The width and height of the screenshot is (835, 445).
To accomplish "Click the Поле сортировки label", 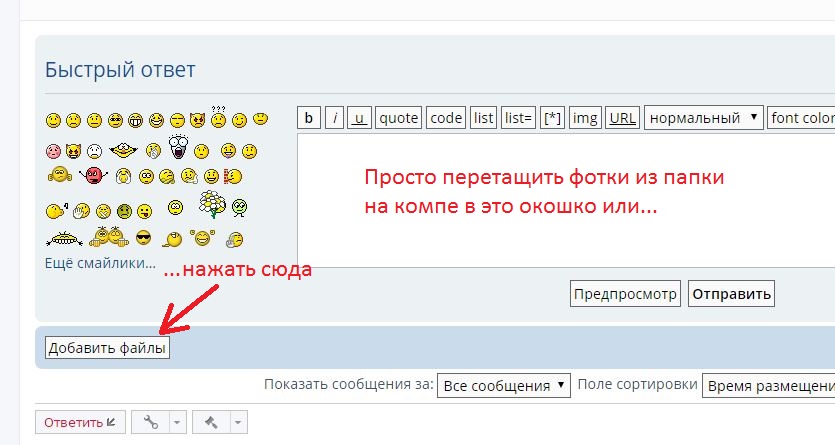I will 637,384.
